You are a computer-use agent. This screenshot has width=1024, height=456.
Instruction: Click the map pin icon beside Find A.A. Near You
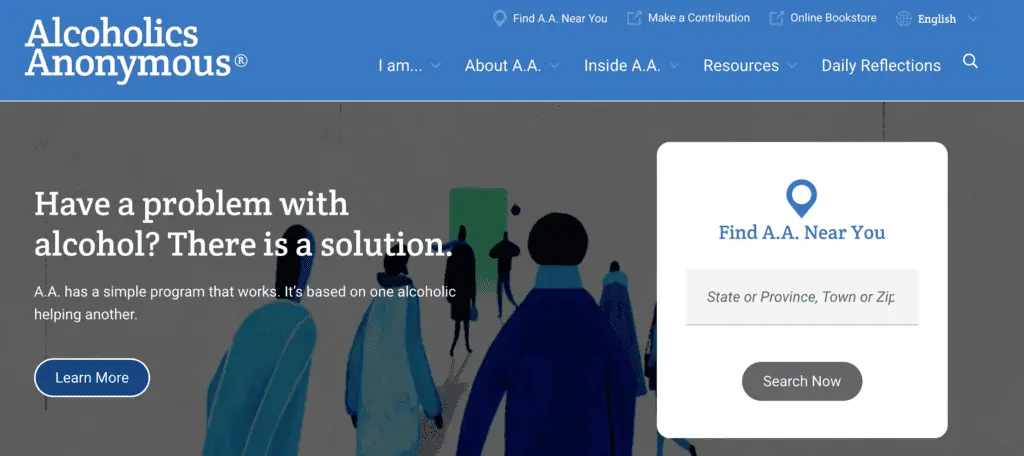pyautogui.click(x=500, y=18)
